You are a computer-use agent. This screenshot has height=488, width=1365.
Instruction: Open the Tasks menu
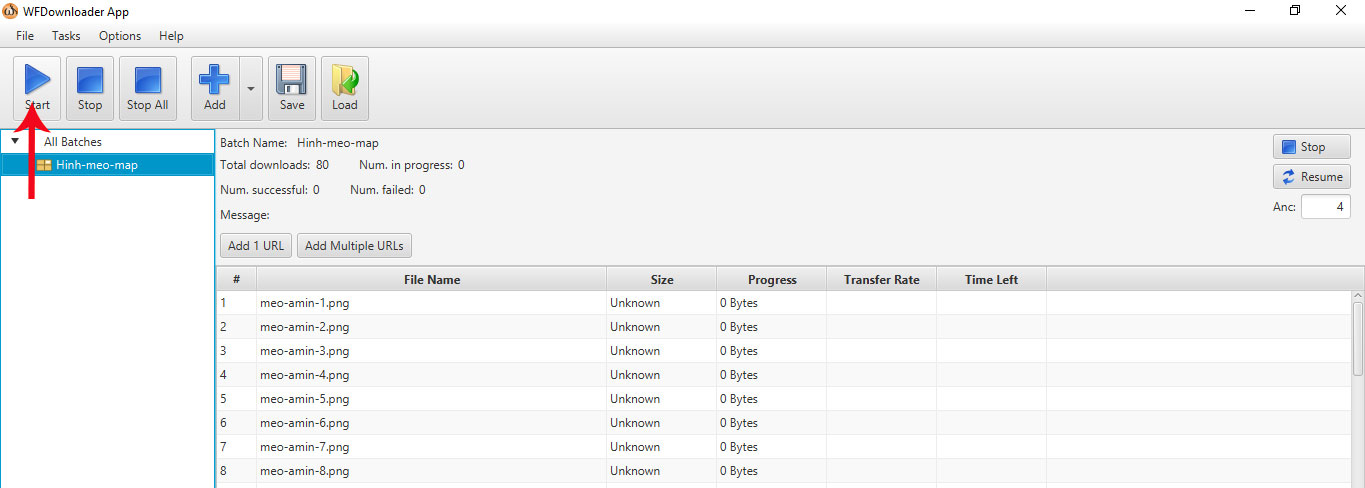click(x=66, y=36)
